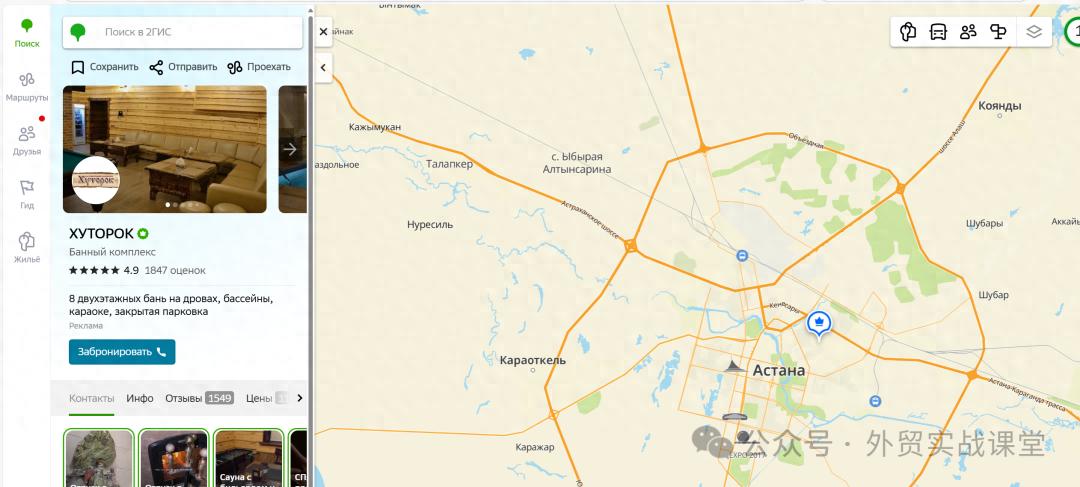Open the Жильё sidebar section
Image resolution: width=1080 pixels, height=487 pixels.
click(x=27, y=248)
